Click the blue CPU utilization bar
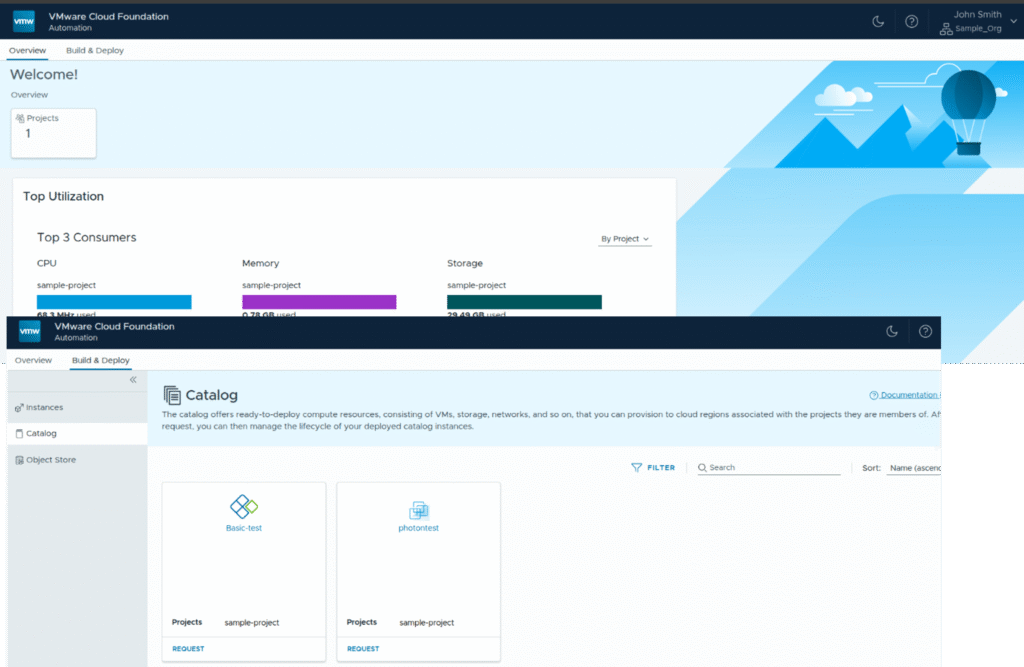1024x667 pixels. coord(114,302)
